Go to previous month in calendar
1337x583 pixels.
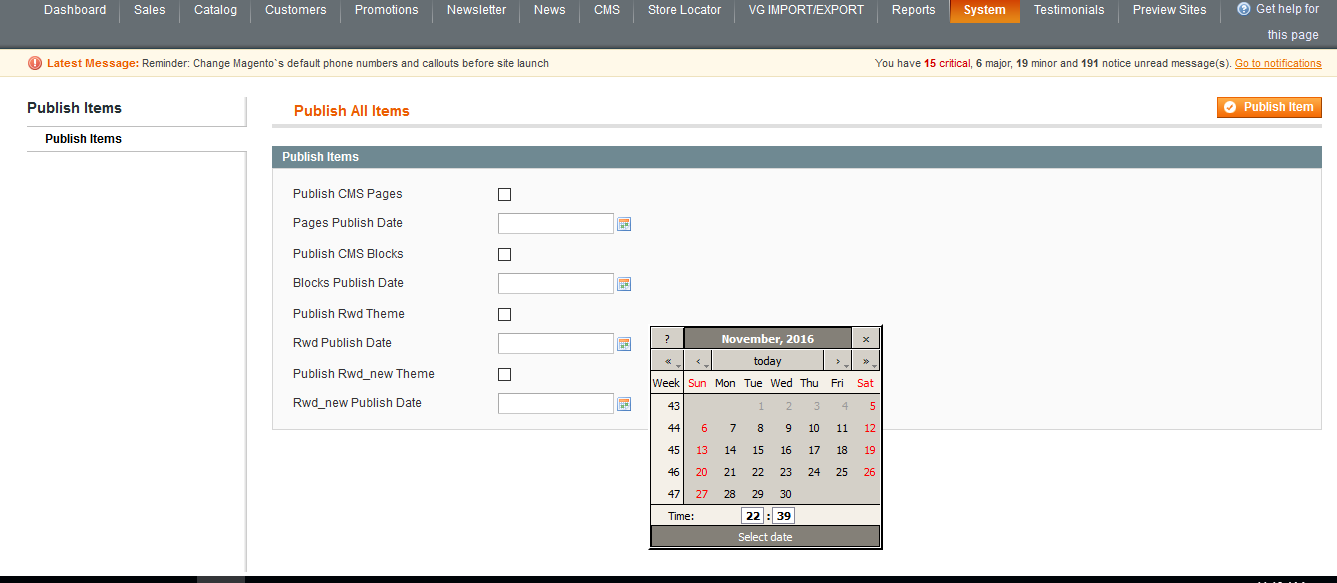pyautogui.click(x=698, y=361)
